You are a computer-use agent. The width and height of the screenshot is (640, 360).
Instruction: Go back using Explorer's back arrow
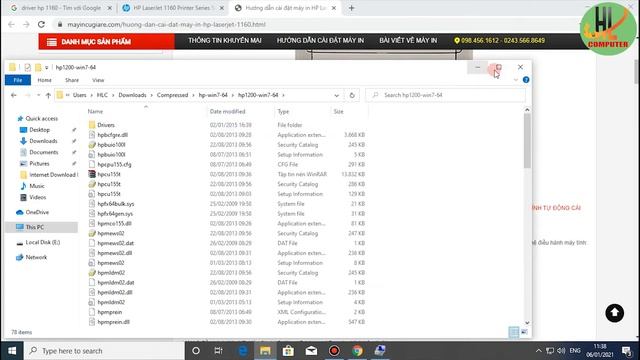pyautogui.click(x=13, y=95)
